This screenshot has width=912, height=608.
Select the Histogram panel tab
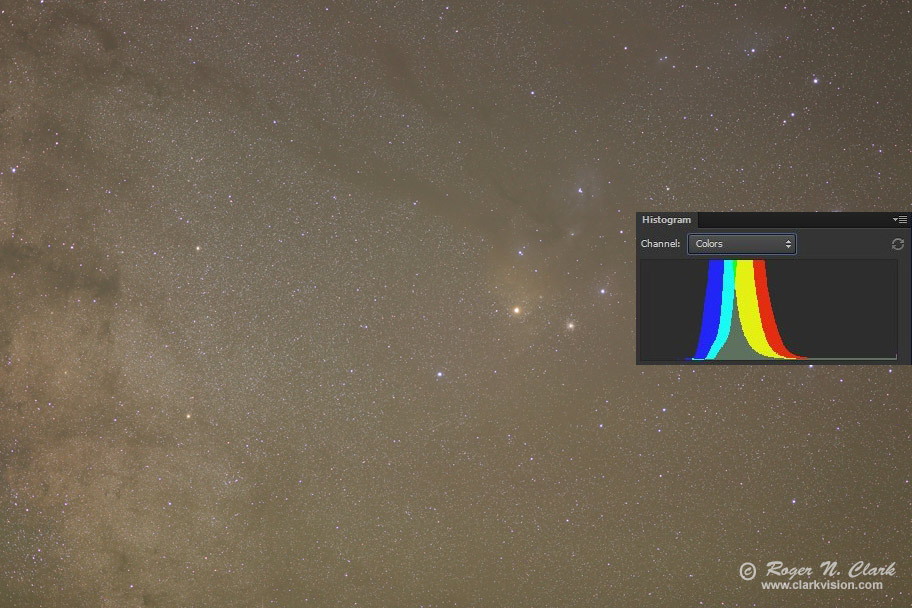click(666, 220)
